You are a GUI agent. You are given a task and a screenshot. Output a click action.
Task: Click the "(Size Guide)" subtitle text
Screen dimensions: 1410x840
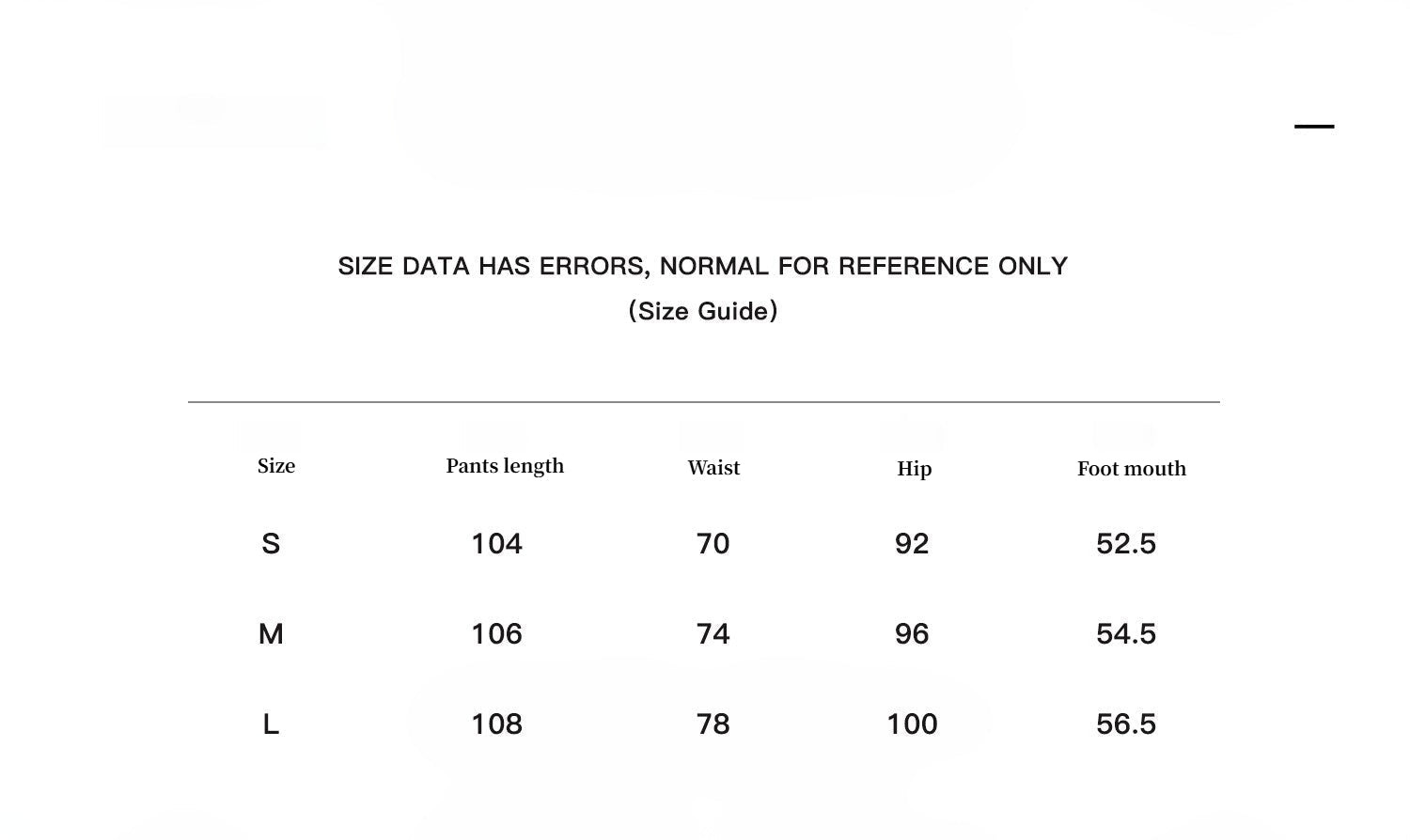(x=703, y=311)
